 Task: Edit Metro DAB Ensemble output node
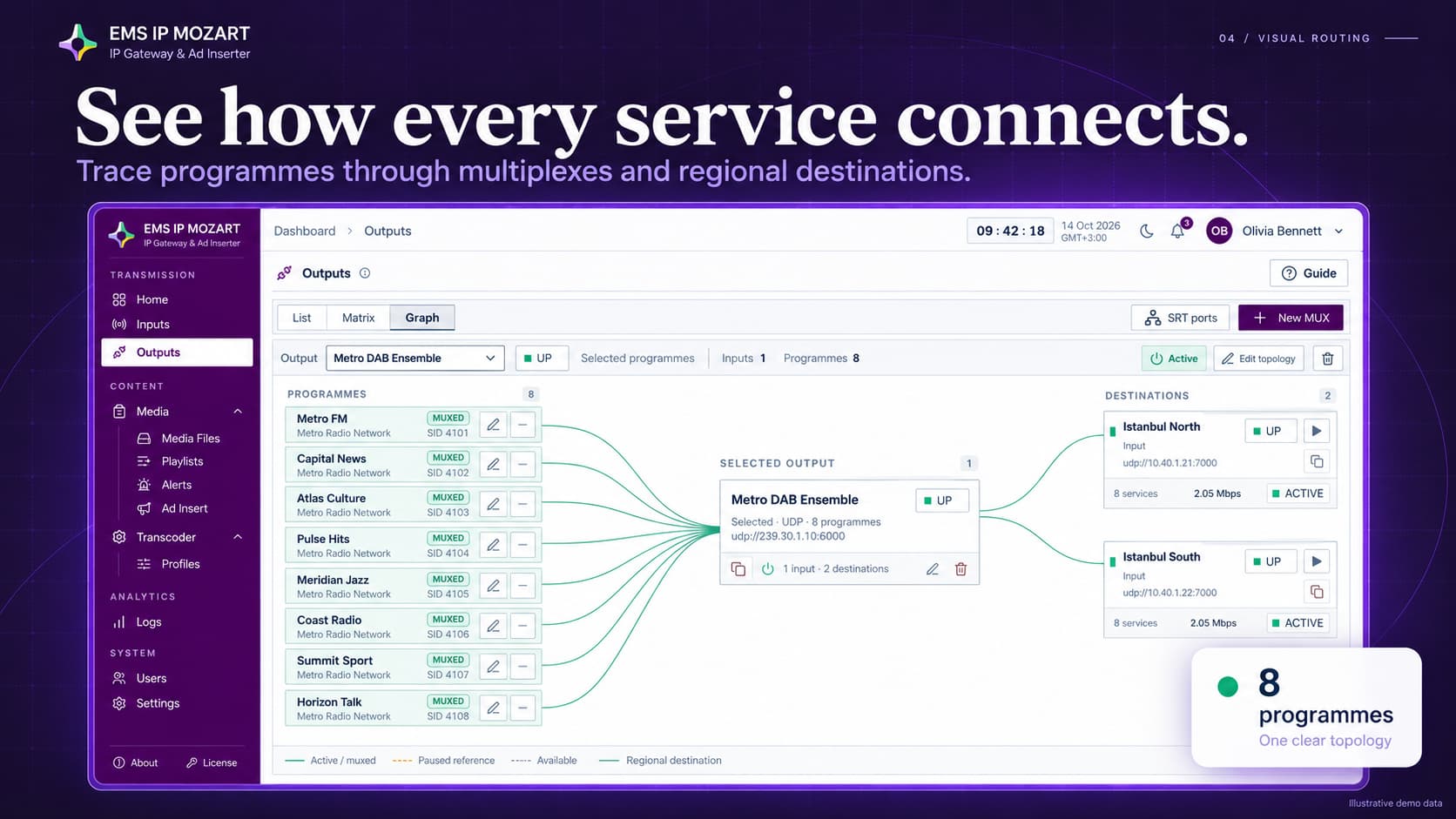tap(932, 569)
